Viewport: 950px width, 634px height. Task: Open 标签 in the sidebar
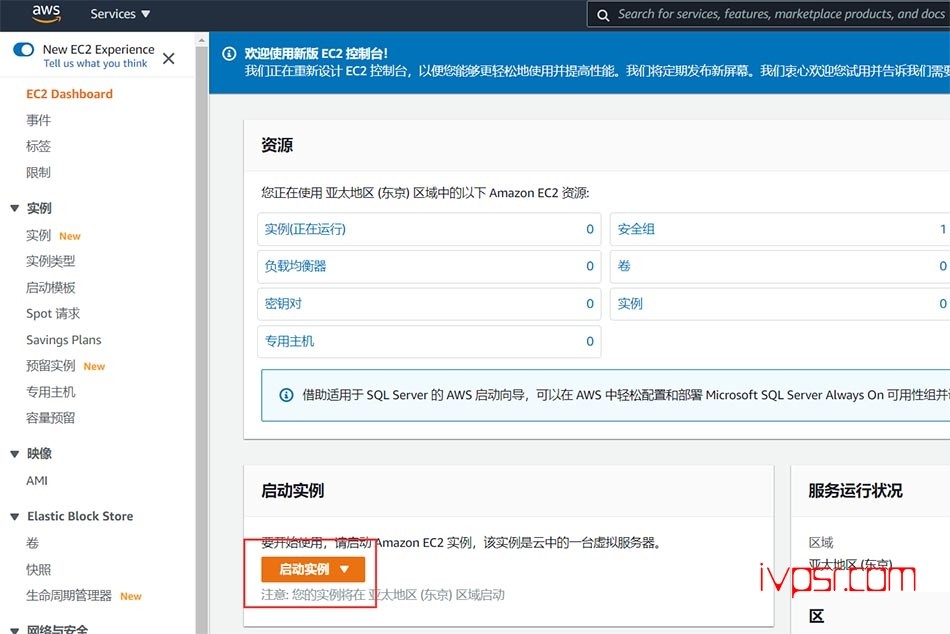click(x=38, y=146)
